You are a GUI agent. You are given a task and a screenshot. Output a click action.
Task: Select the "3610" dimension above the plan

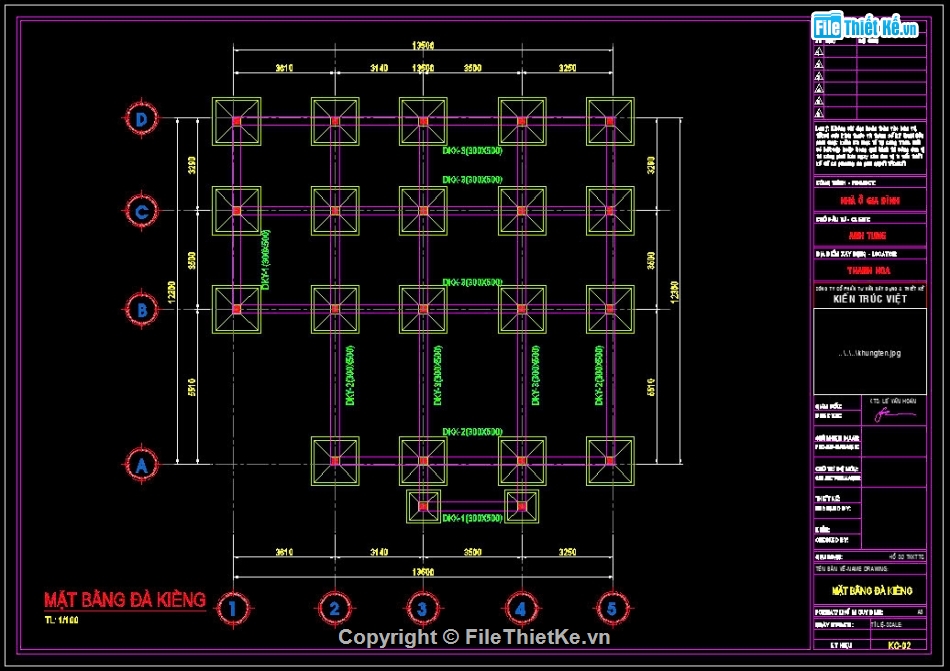(284, 68)
